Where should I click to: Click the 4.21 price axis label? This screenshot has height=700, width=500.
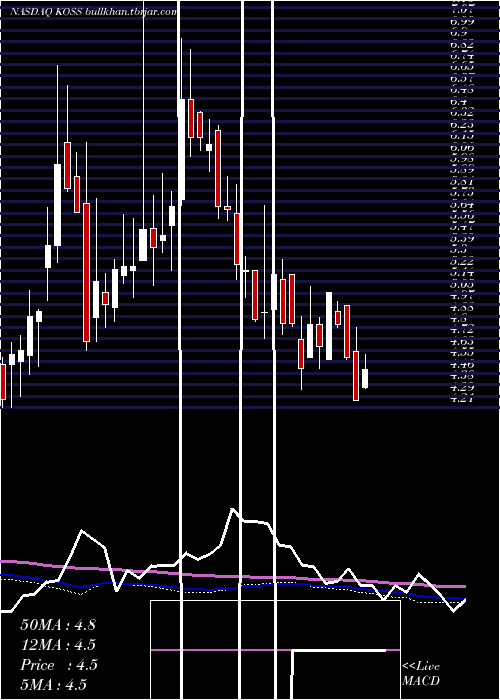tap(462, 399)
